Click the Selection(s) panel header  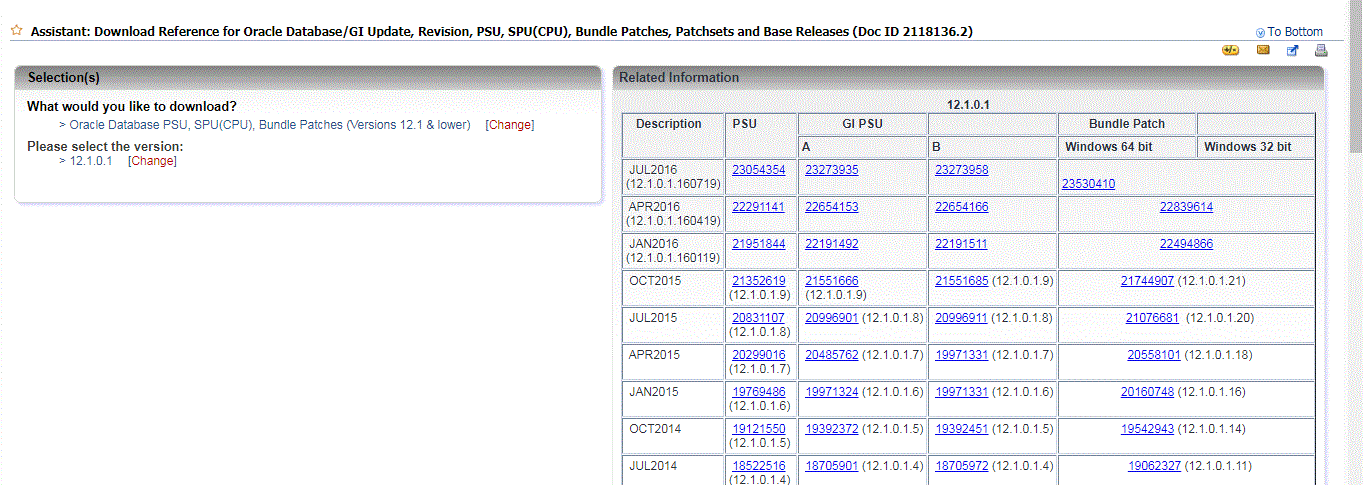308,77
